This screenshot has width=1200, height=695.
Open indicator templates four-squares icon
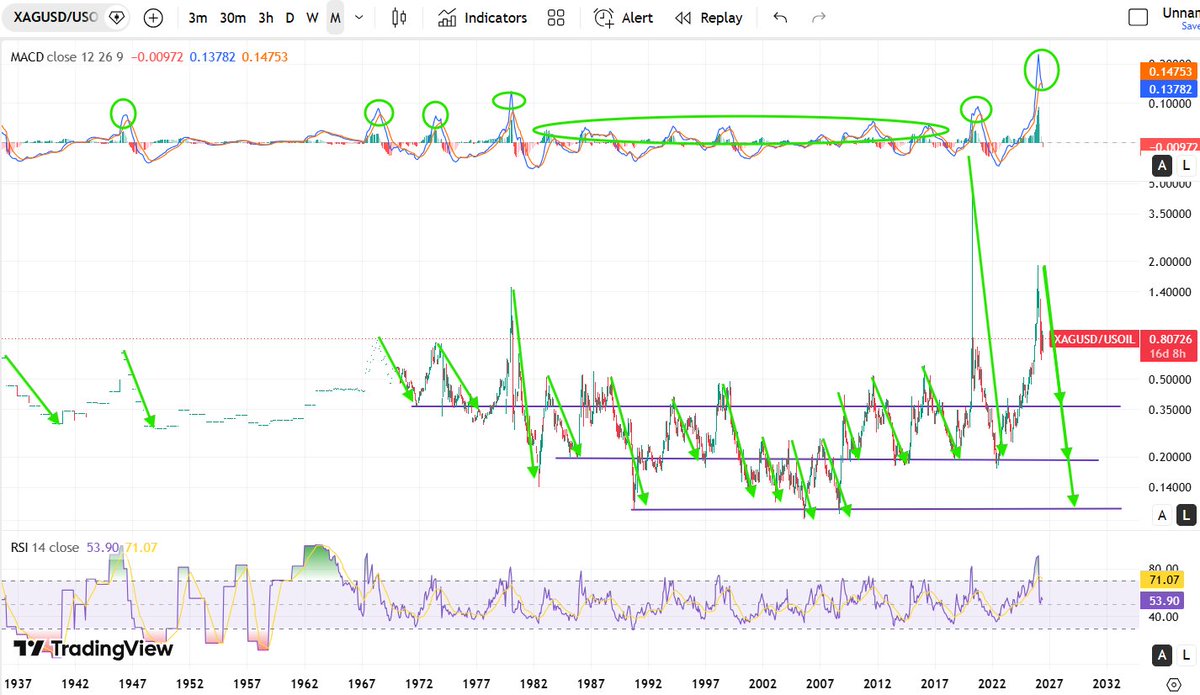(556, 17)
